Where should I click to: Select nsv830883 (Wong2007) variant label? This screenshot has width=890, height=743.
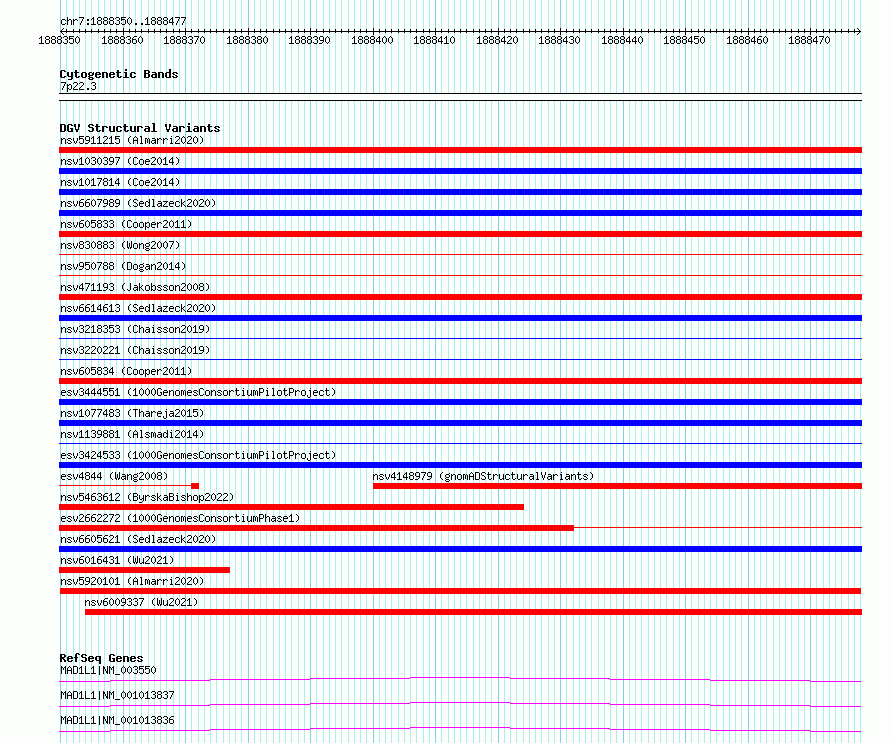pyautogui.click(x=120, y=245)
